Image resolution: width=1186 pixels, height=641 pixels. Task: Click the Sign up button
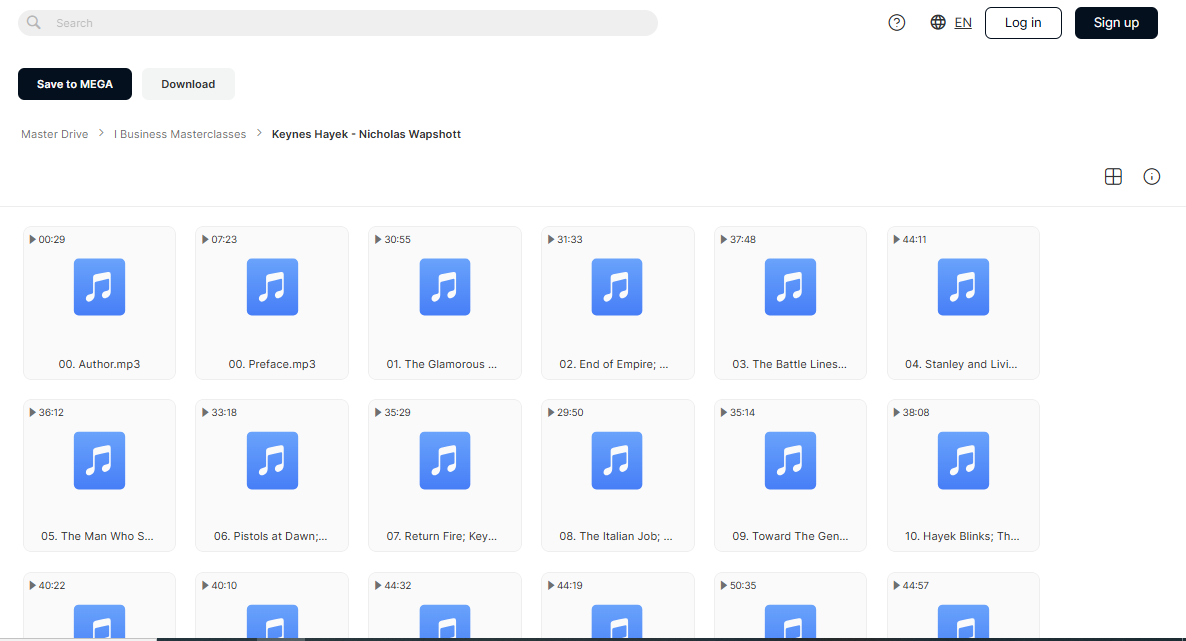1116,23
